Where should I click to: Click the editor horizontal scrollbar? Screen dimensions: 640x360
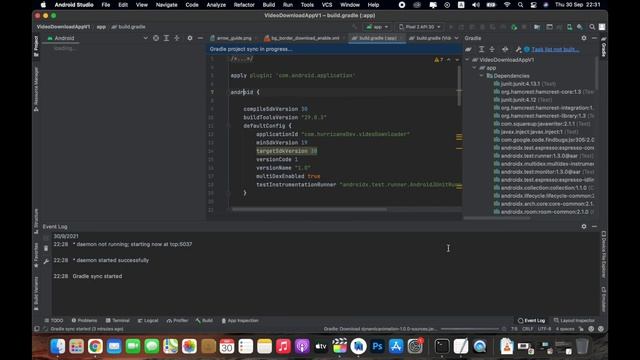click(309, 209)
